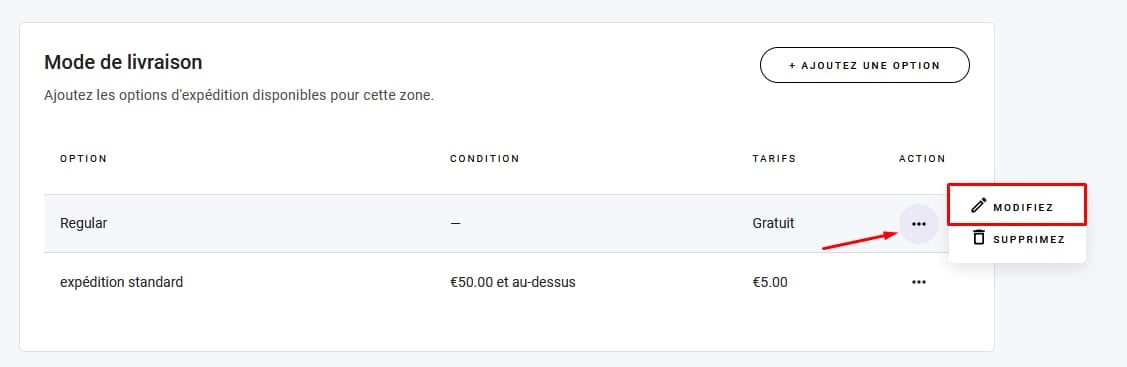The height and width of the screenshot is (367, 1127).
Task: Click the Mode de livraison heading
Action: 123,62
